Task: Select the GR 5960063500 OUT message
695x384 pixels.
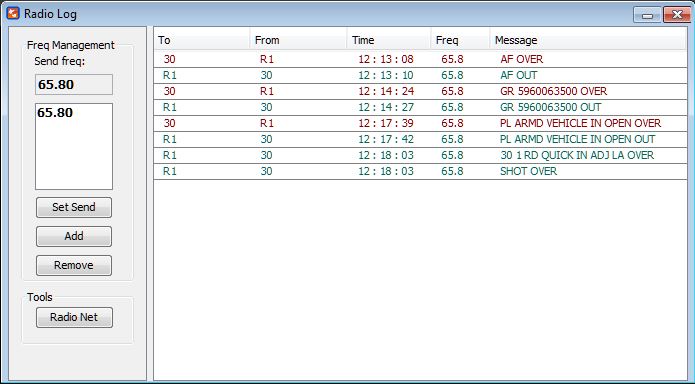Action: 420,107
